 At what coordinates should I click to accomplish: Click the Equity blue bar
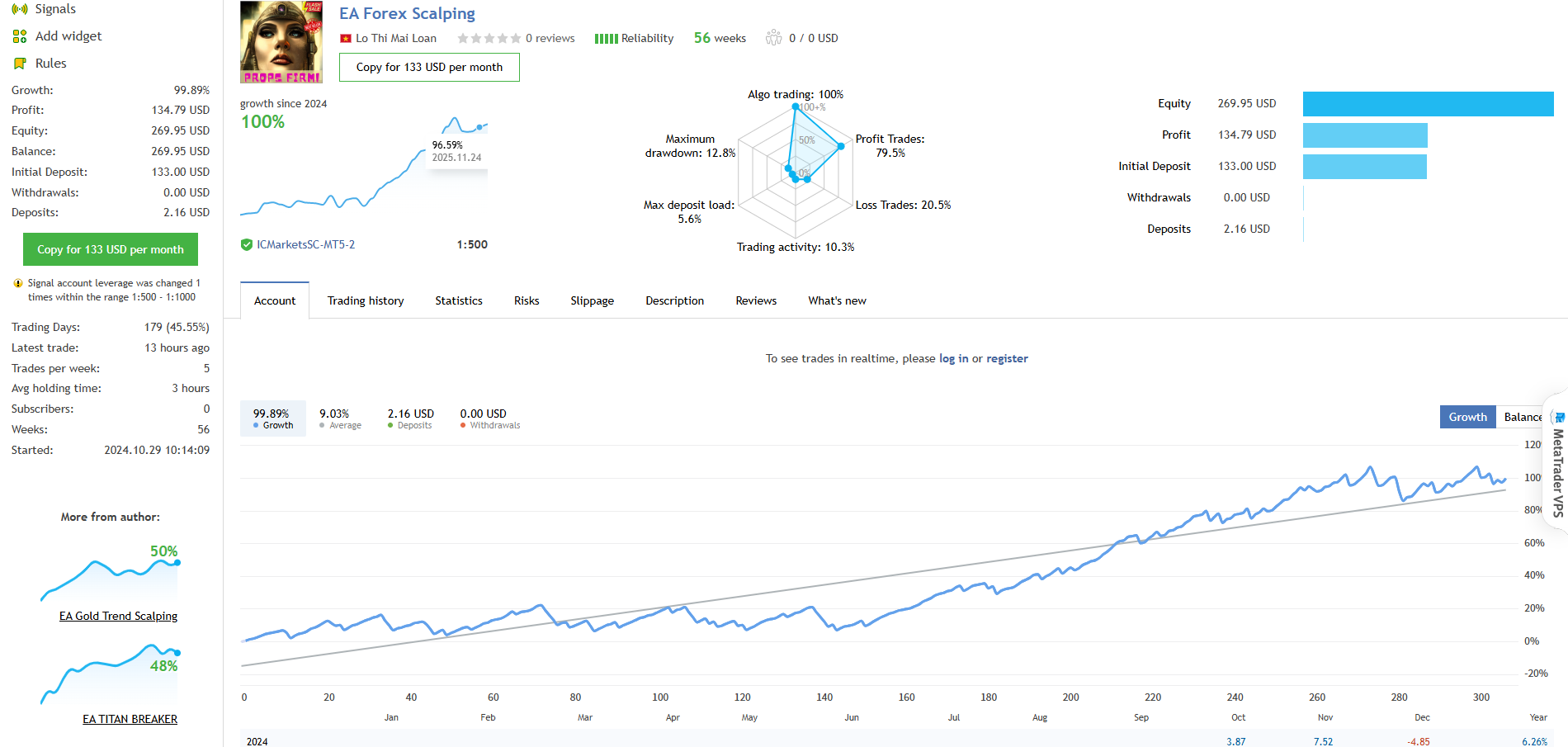1428,104
